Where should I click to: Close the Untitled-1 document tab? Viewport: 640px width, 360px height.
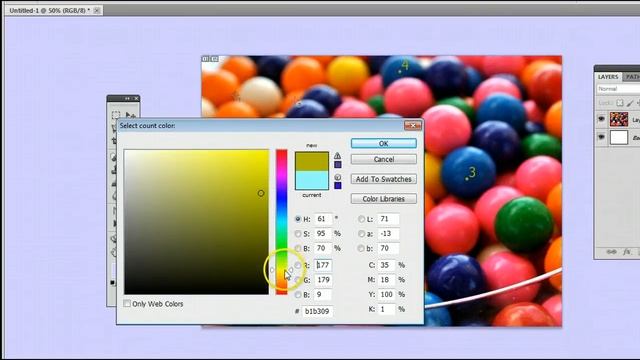[97, 10]
